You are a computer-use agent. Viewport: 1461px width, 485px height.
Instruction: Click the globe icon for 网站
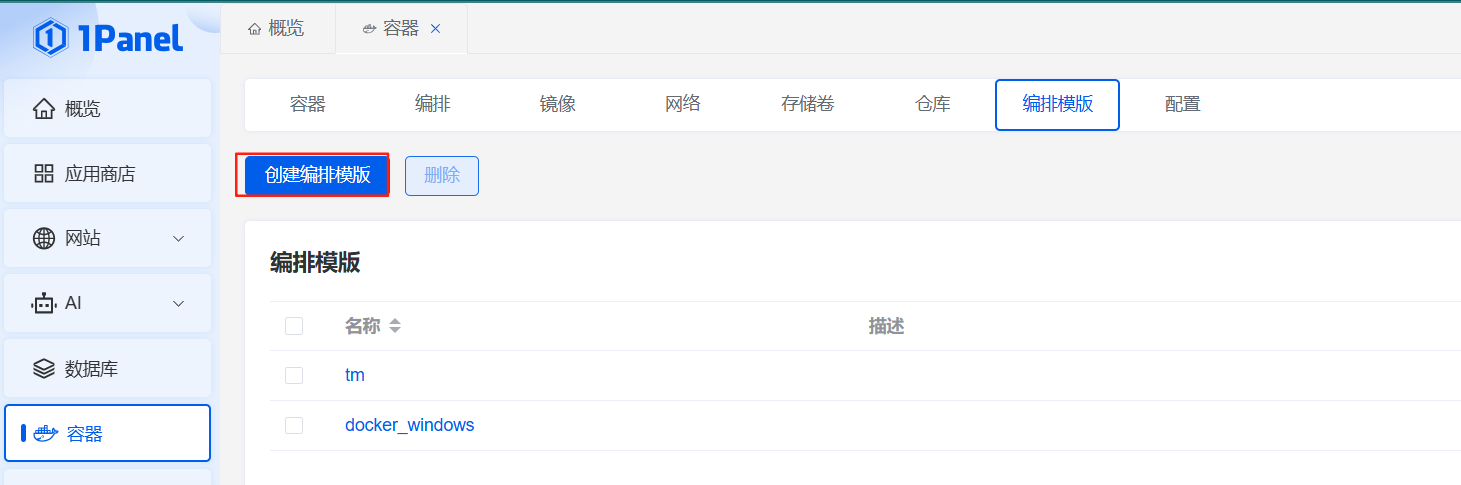(x=44, y=238)
